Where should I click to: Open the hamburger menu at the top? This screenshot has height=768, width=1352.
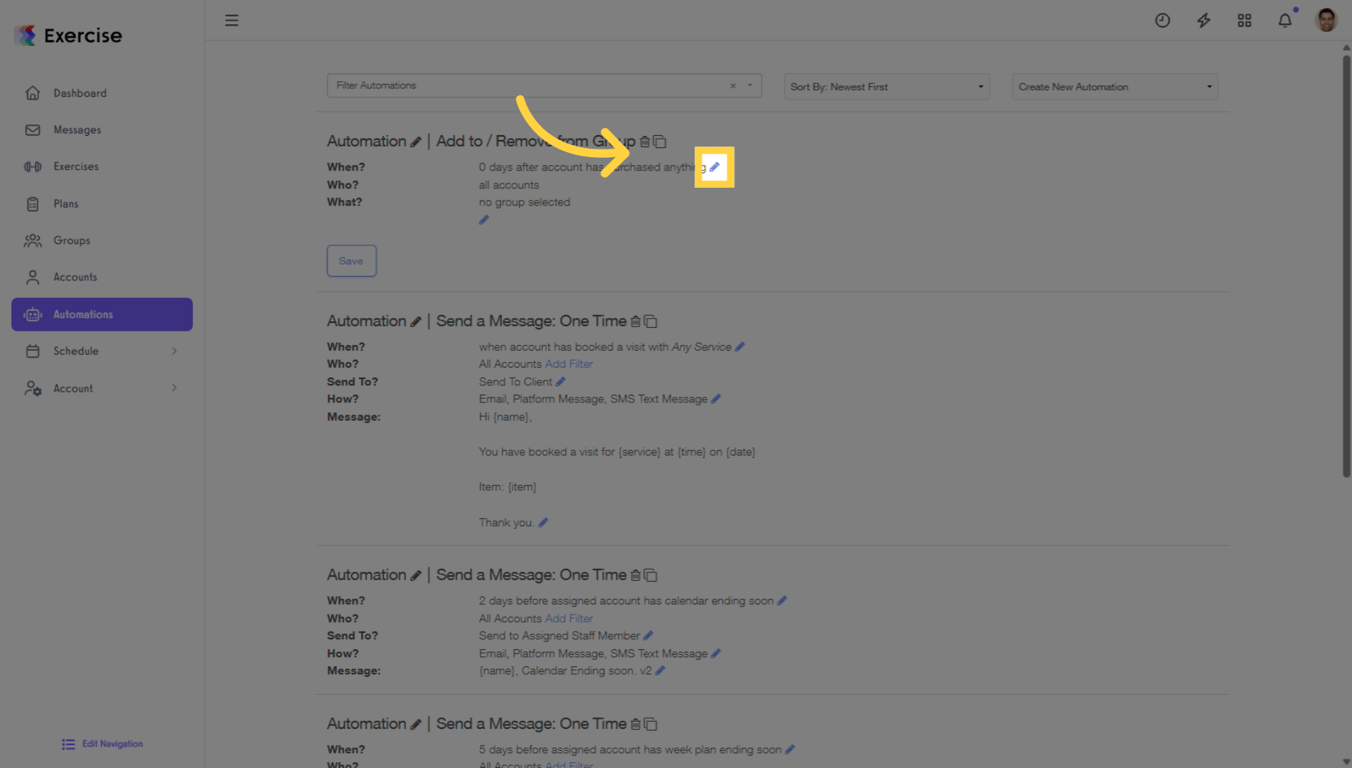click(231, 20)
